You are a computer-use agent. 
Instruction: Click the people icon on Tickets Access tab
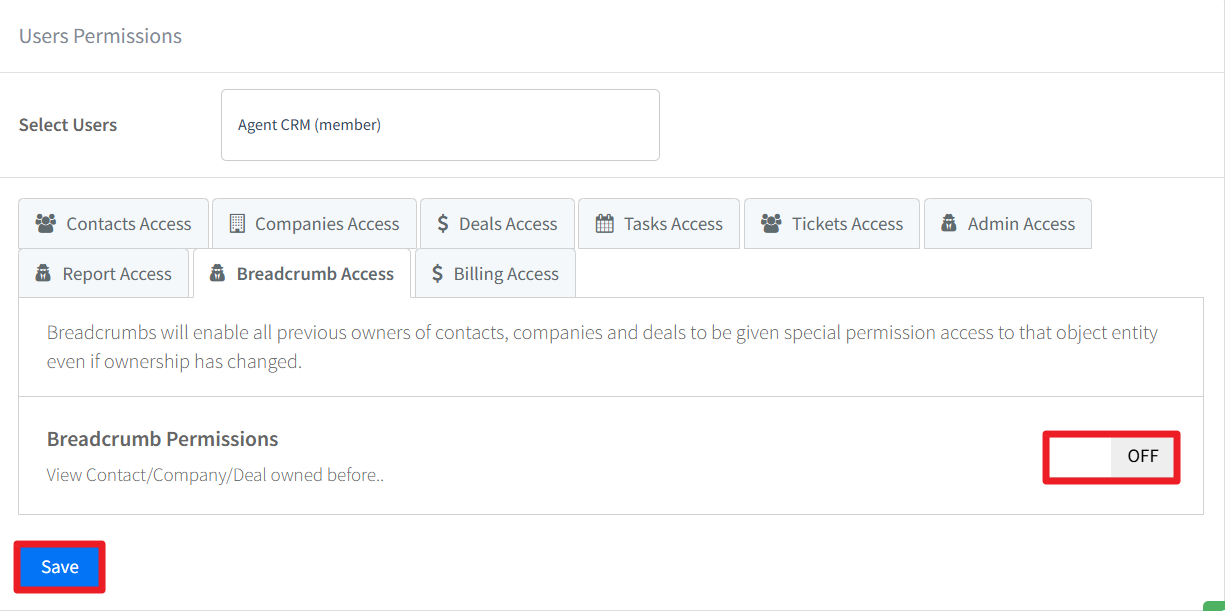coord(771,224)
